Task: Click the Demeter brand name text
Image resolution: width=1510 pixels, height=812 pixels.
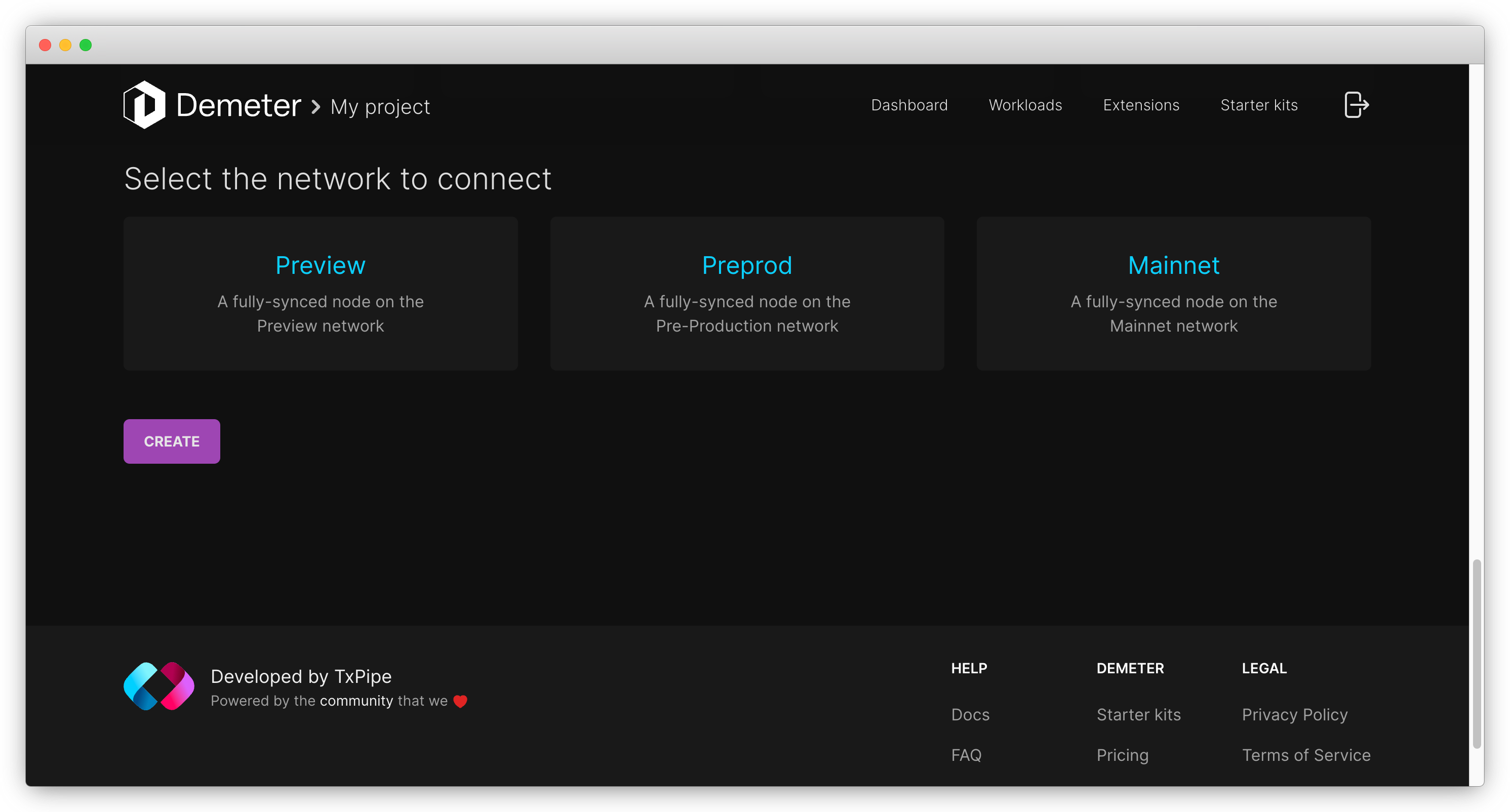Action: [238, 105]
